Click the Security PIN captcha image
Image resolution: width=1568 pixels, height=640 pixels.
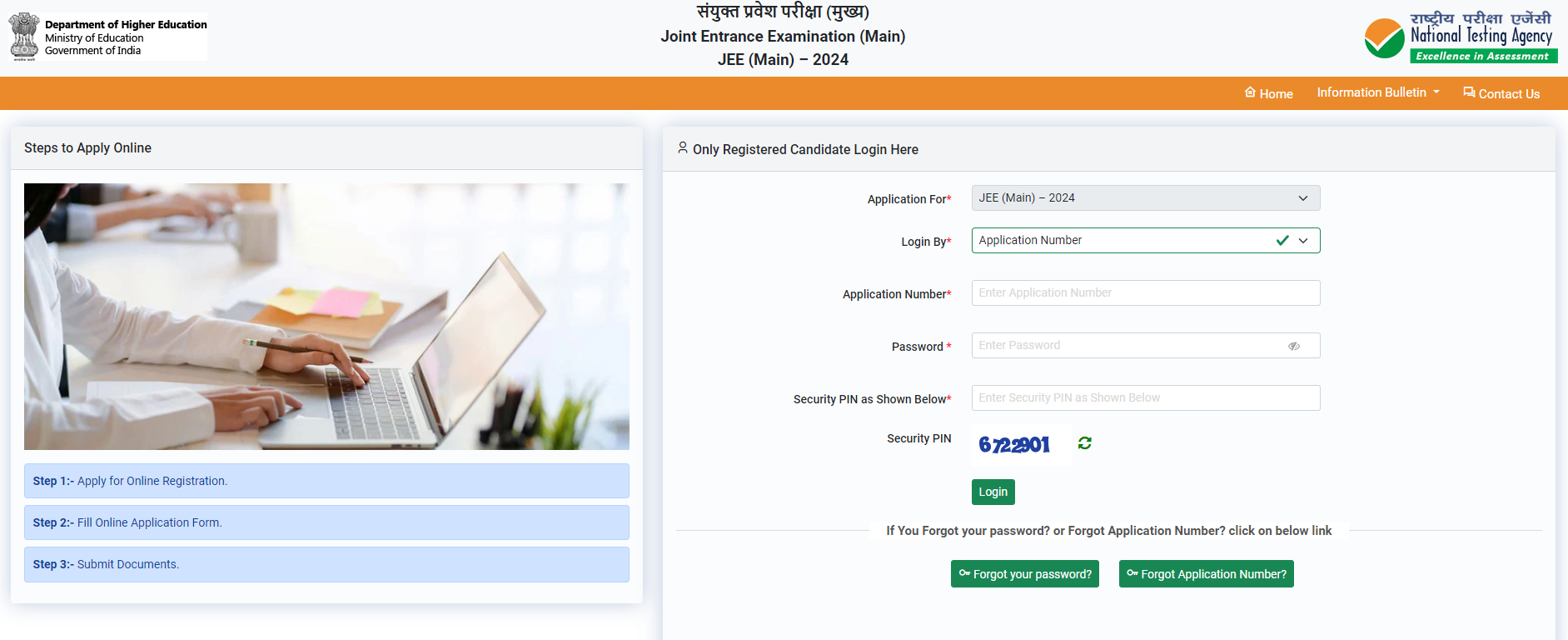point(1014,445)
